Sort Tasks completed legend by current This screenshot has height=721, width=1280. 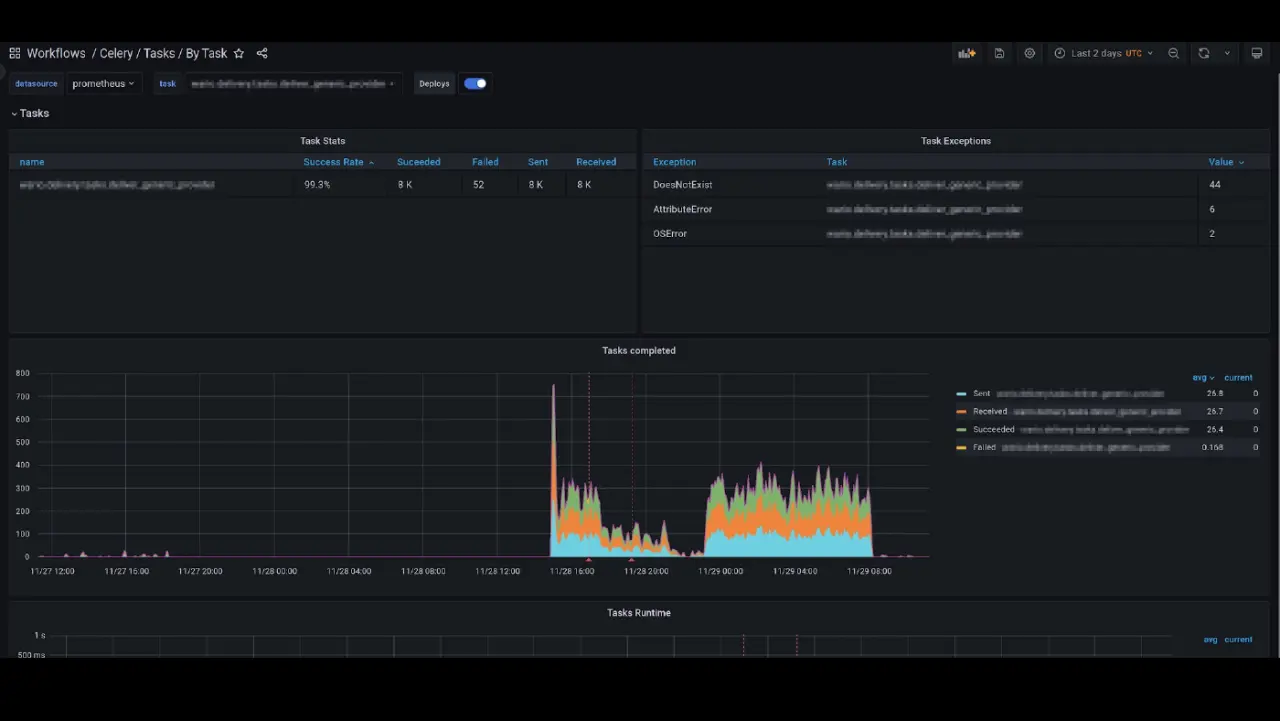pos(1238,378)
